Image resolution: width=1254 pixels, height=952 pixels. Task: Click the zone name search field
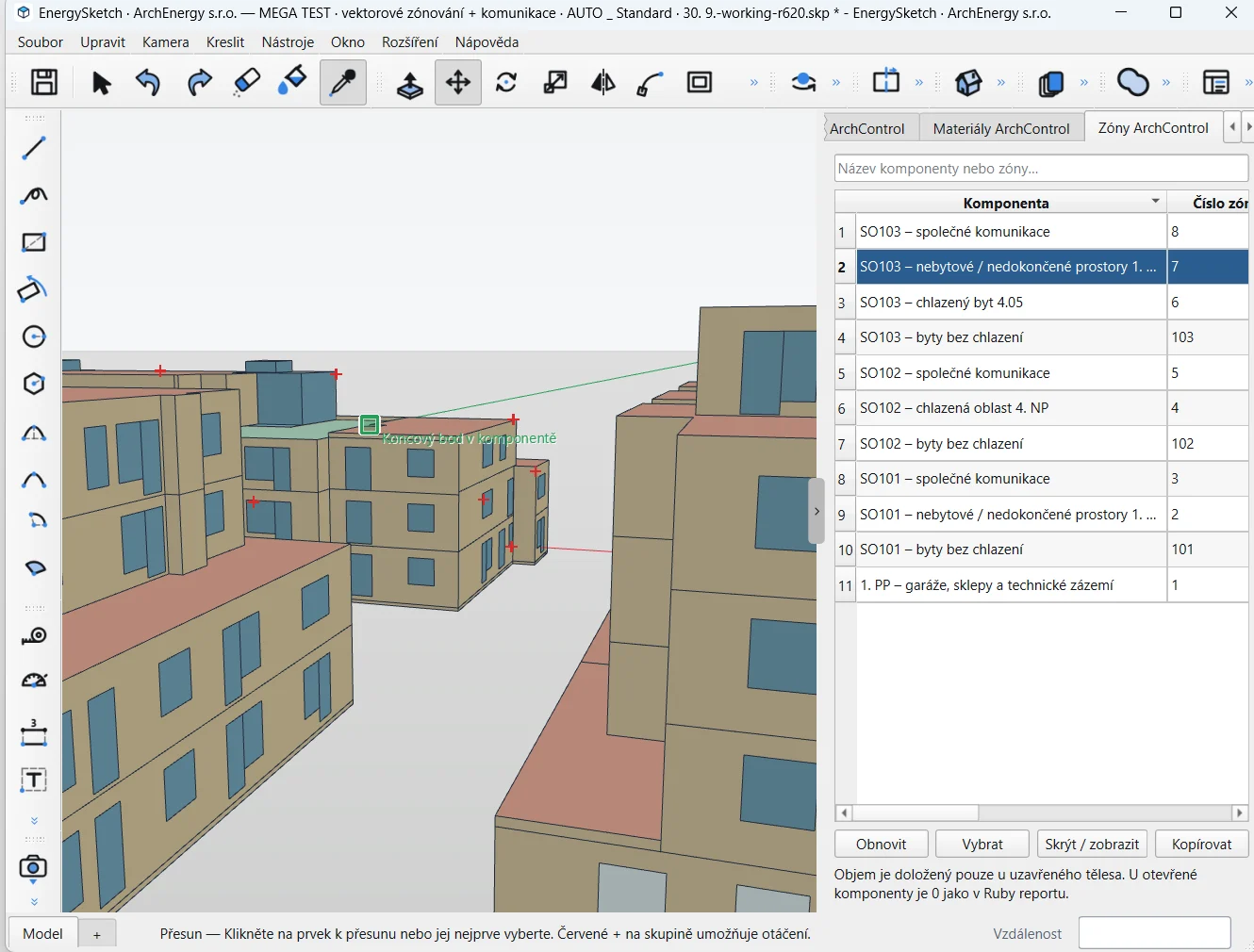click(1041, 168)
